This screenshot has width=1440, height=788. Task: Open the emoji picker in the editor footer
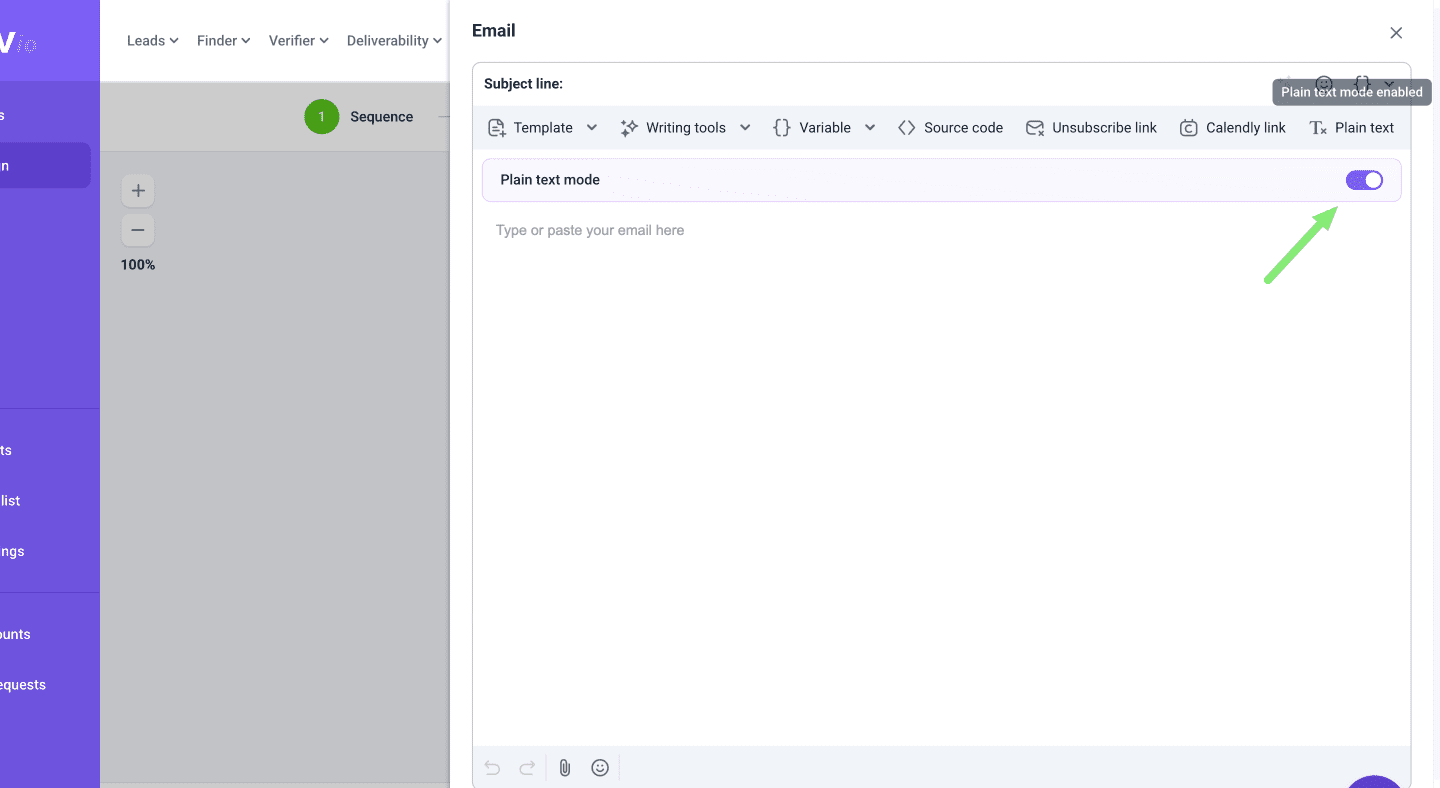(x=599, y=767)
